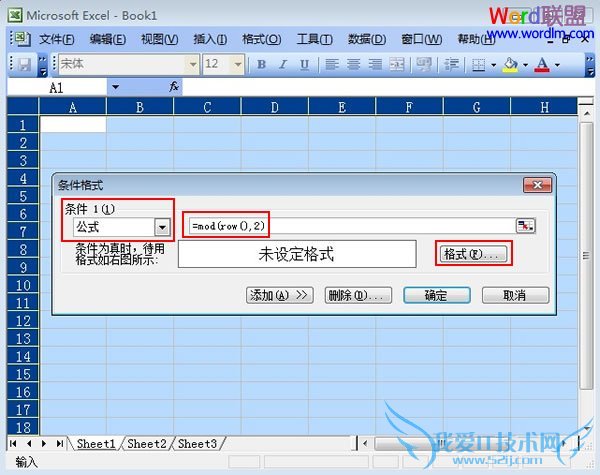Select row 1 header

(x=23, y=125)
